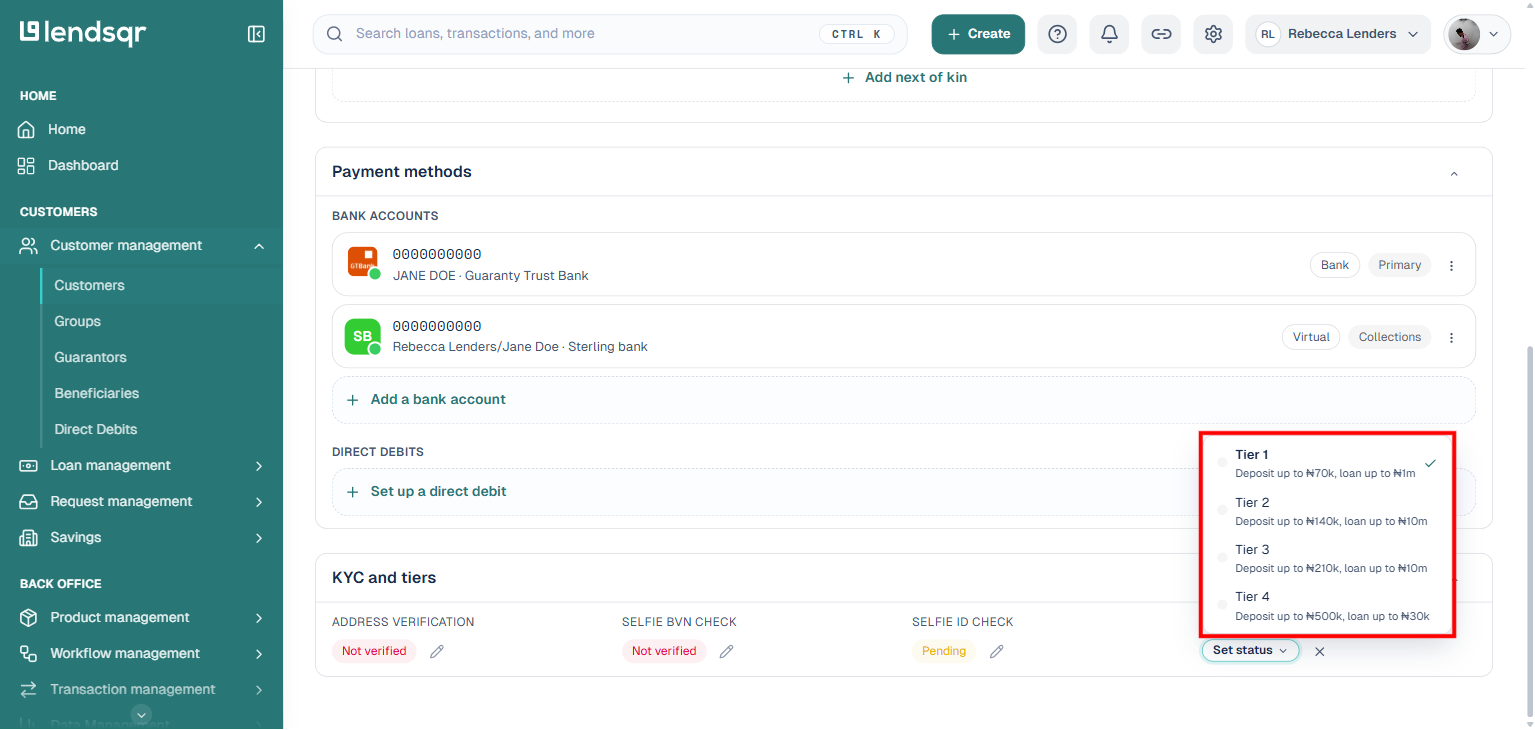Click Add next of kin
Image resolution: width=1535 pixels, height=730 pixels.
pyautogui.click(x=904, y=77)
